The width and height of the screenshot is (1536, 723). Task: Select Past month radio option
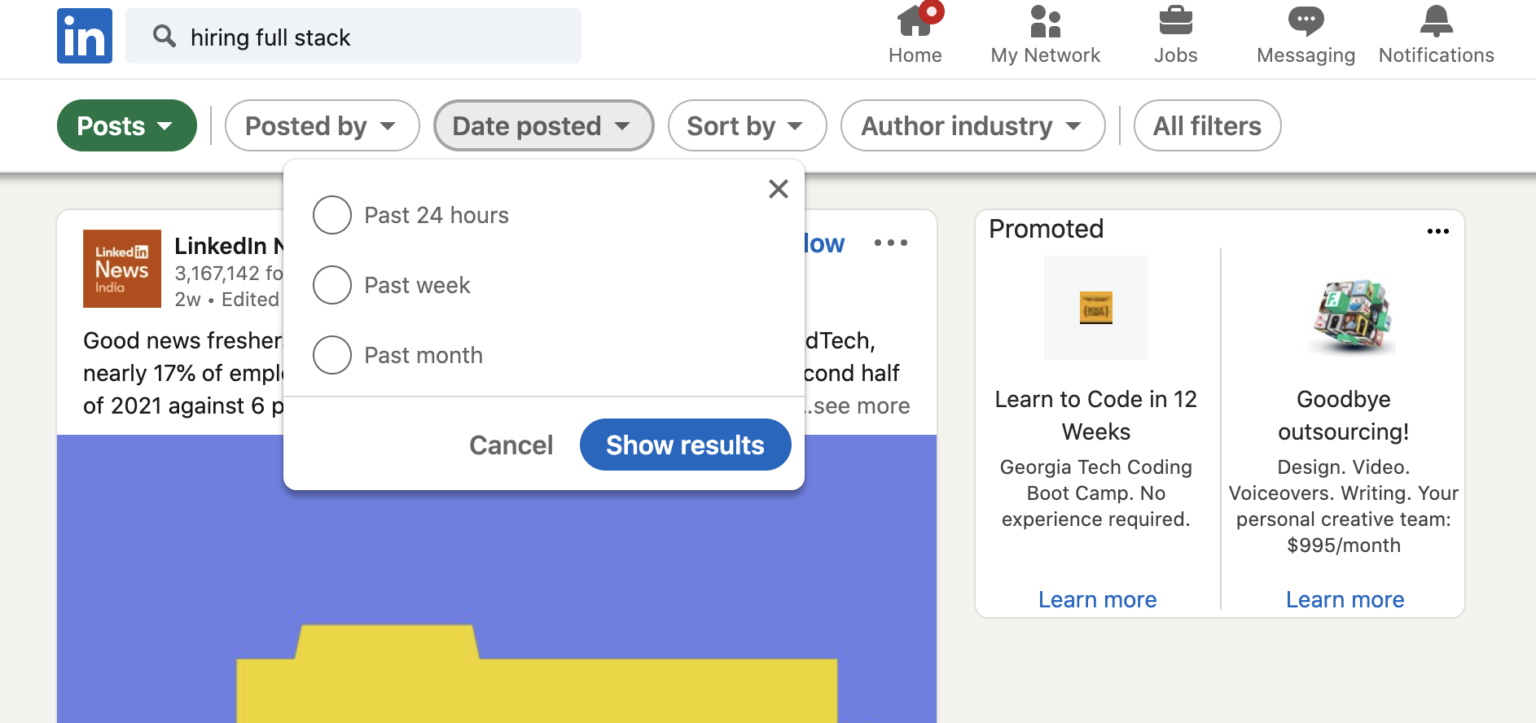332,355
